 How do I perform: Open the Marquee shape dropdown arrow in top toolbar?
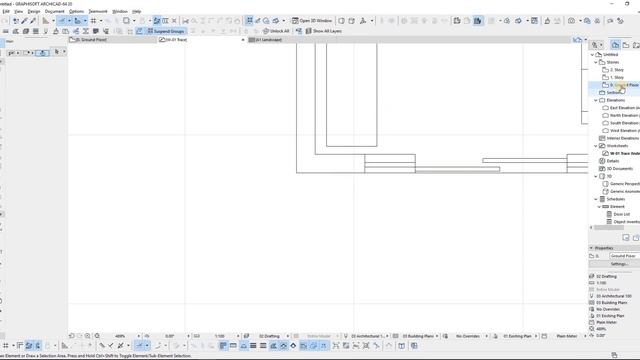(x=134, y=20)
